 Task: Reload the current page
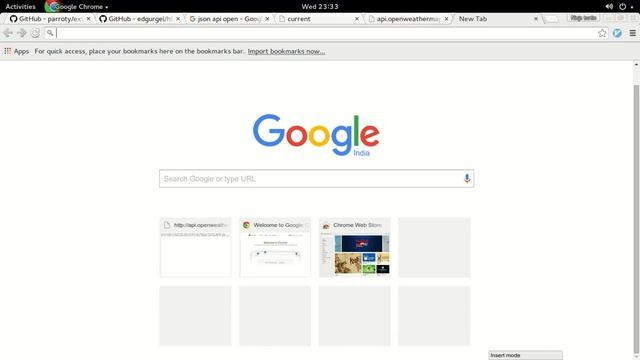click(36, 33)
